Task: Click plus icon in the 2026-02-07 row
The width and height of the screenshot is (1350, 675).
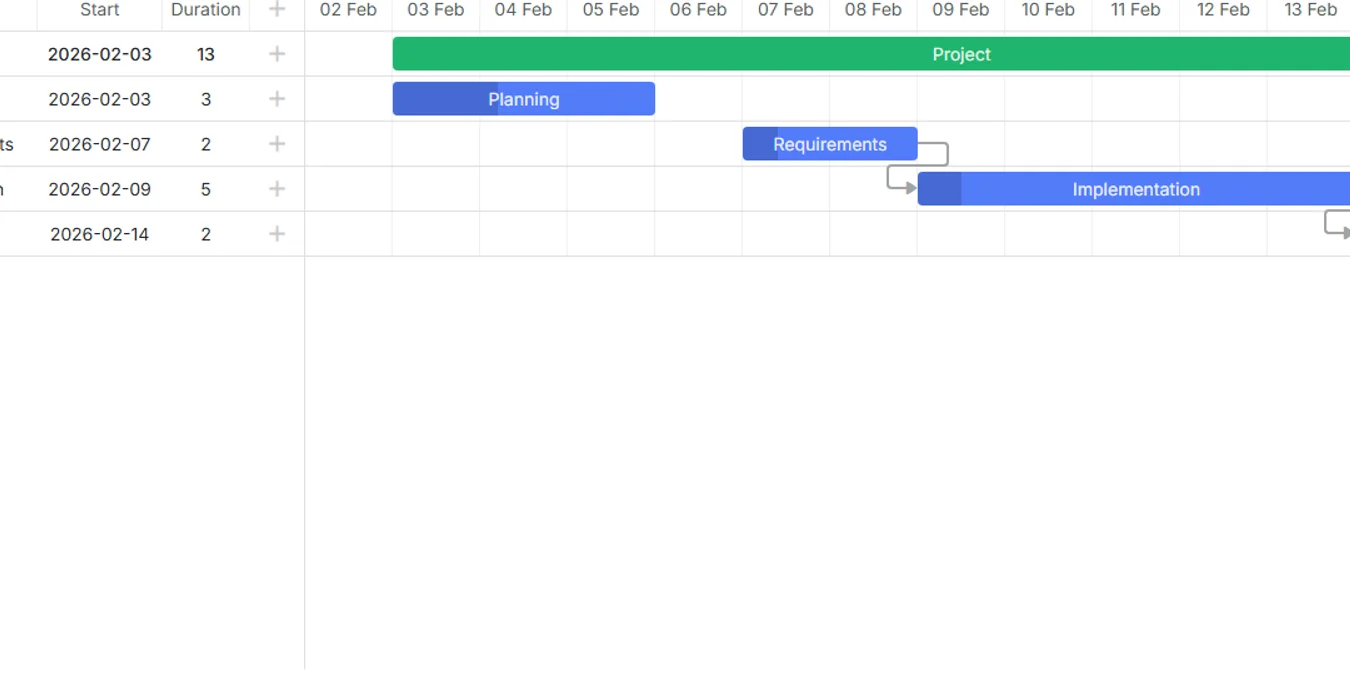Action: pyautogui.click(x=277, y=144)
